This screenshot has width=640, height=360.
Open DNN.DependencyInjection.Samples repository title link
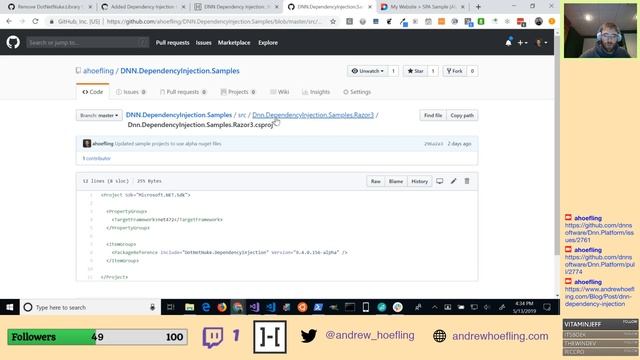[180, 71]
